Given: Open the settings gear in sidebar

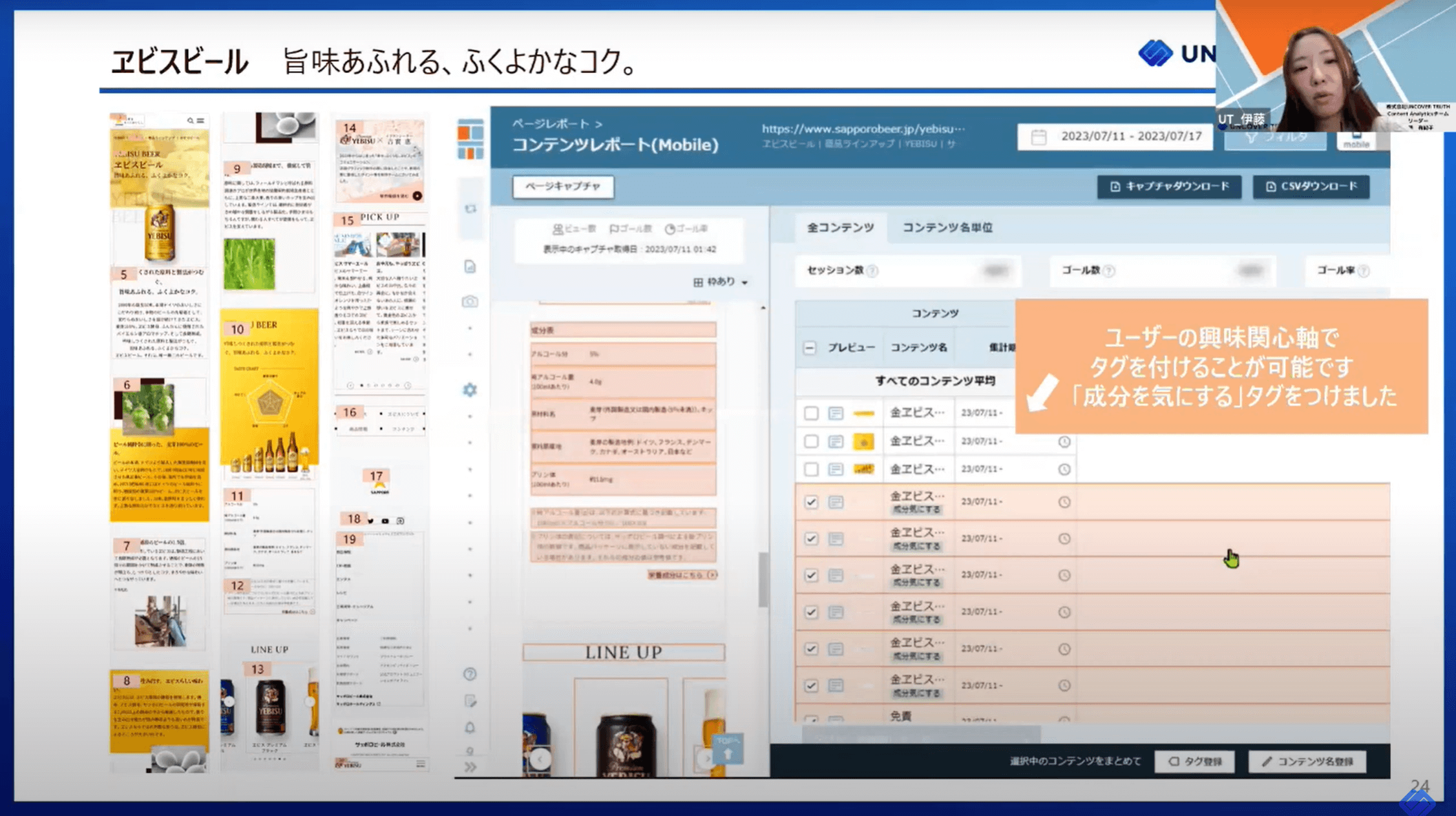Looking at the screenshot, I should pyautogui.click(x=470, y=390).
